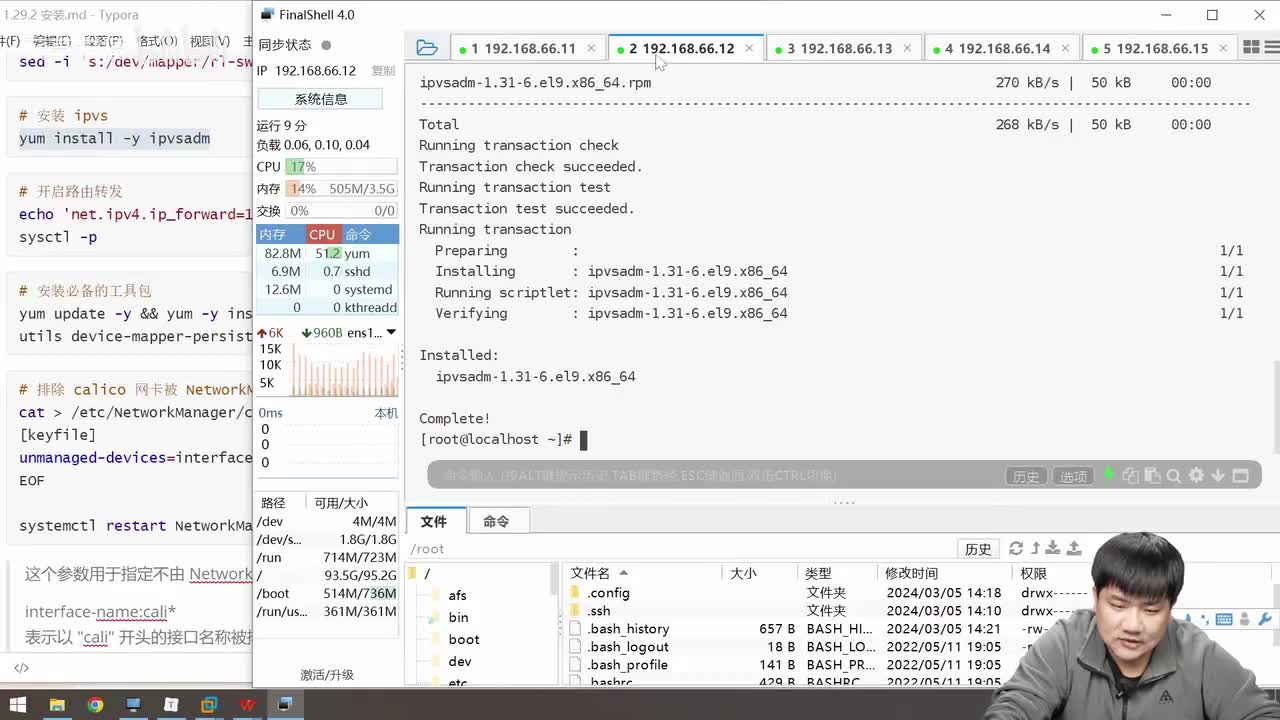Click the paste icon in terminal toolbar
The width and height of the screenshot is (1280, 720).
point(1152,476)
